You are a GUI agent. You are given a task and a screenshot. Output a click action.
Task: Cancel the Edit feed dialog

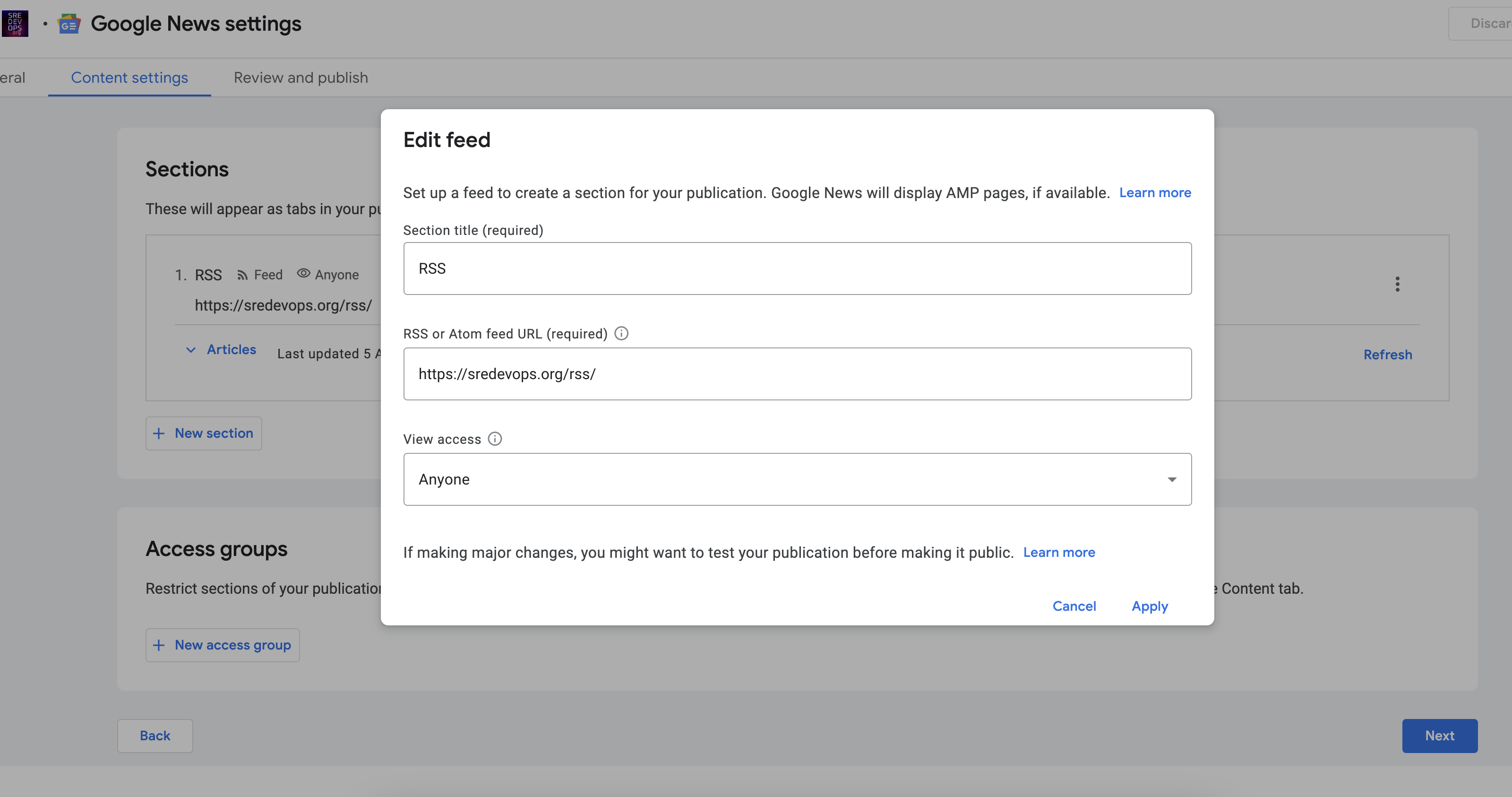1074,606
